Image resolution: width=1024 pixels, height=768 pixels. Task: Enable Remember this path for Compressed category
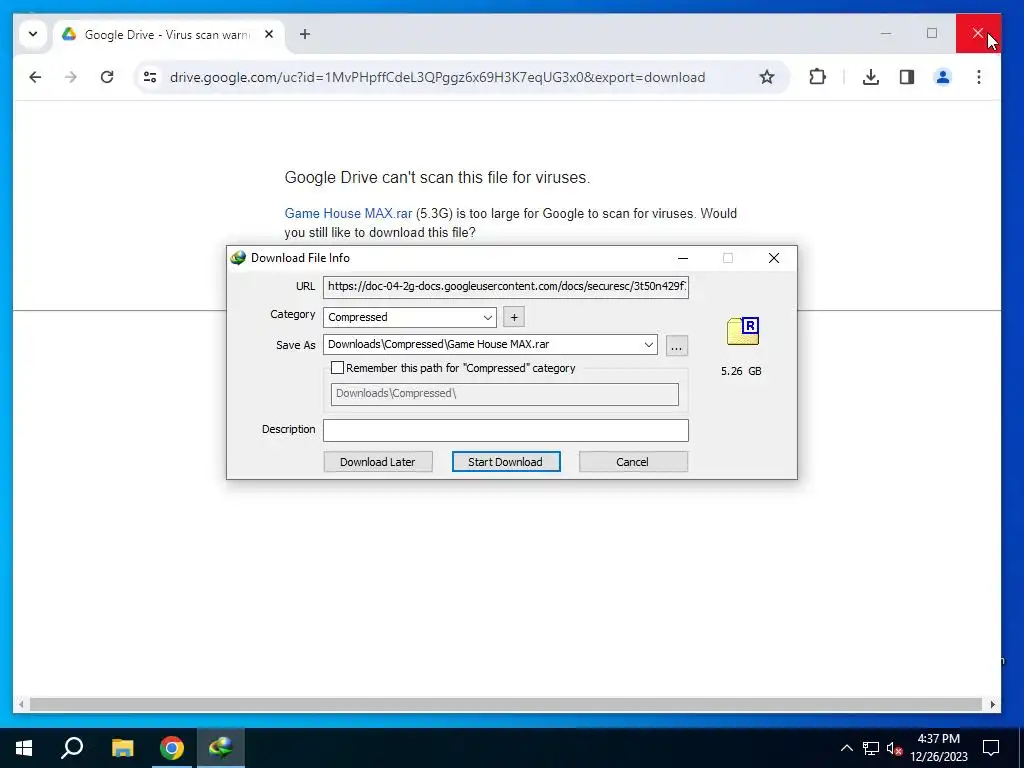(x=337, y=368)
